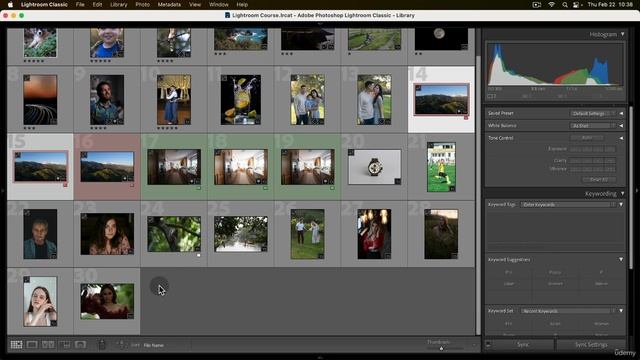
Task: Toggle flag on thumbnail 29 corner
Action: coord(27,280)
